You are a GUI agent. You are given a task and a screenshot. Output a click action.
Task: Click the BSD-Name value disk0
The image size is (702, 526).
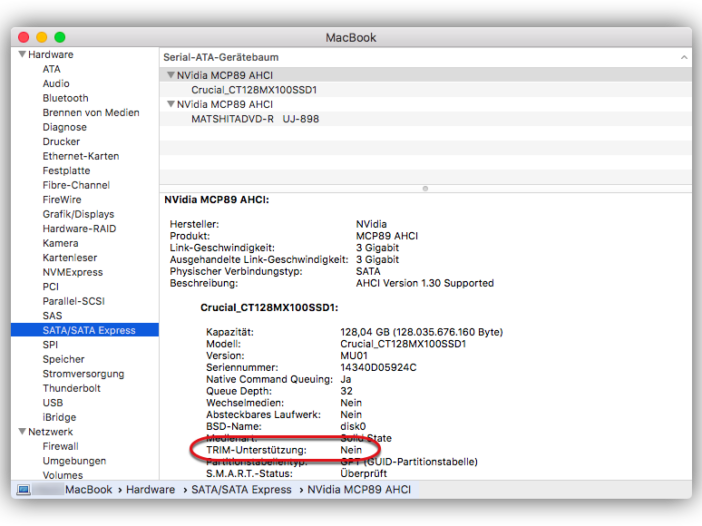(x=353, y=426)
